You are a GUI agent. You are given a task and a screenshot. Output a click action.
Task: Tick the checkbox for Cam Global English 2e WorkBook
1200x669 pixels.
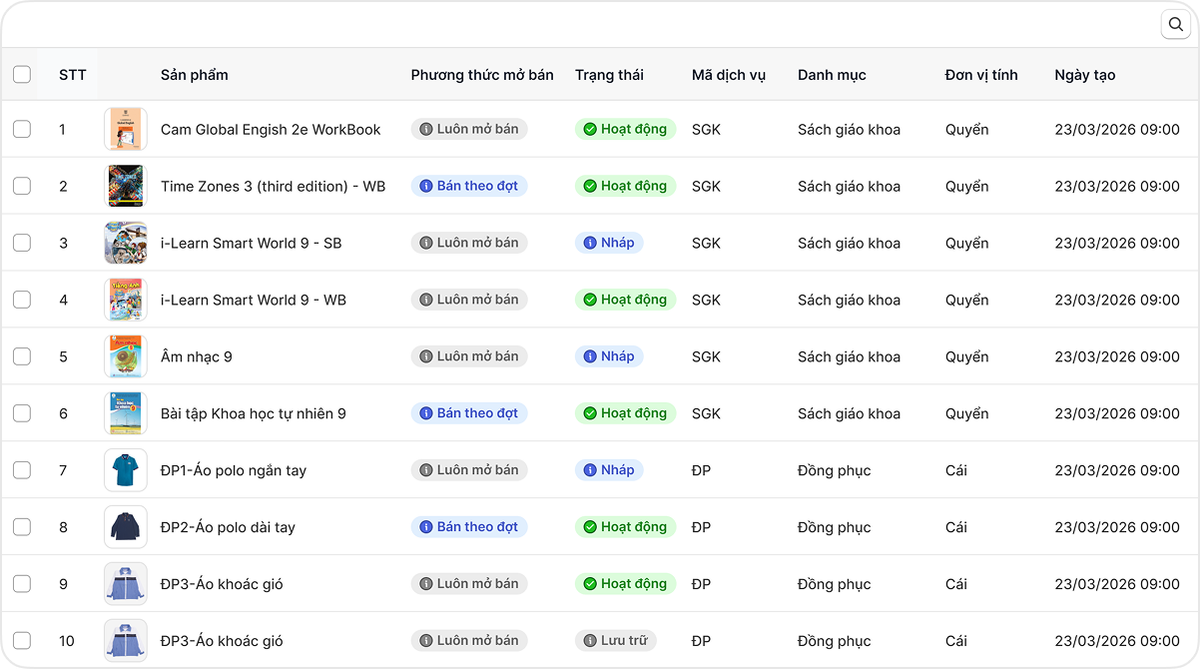[22, 129]
